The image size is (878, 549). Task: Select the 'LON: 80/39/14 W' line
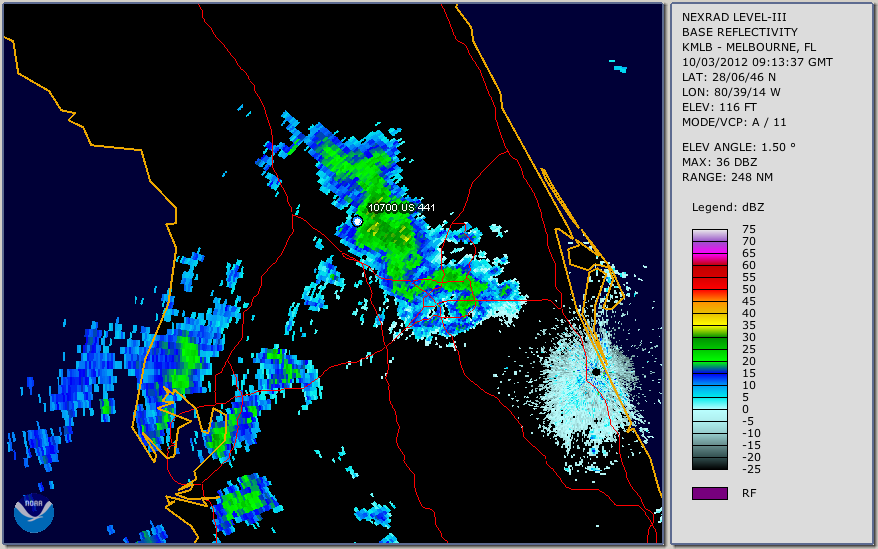[731, 92]
